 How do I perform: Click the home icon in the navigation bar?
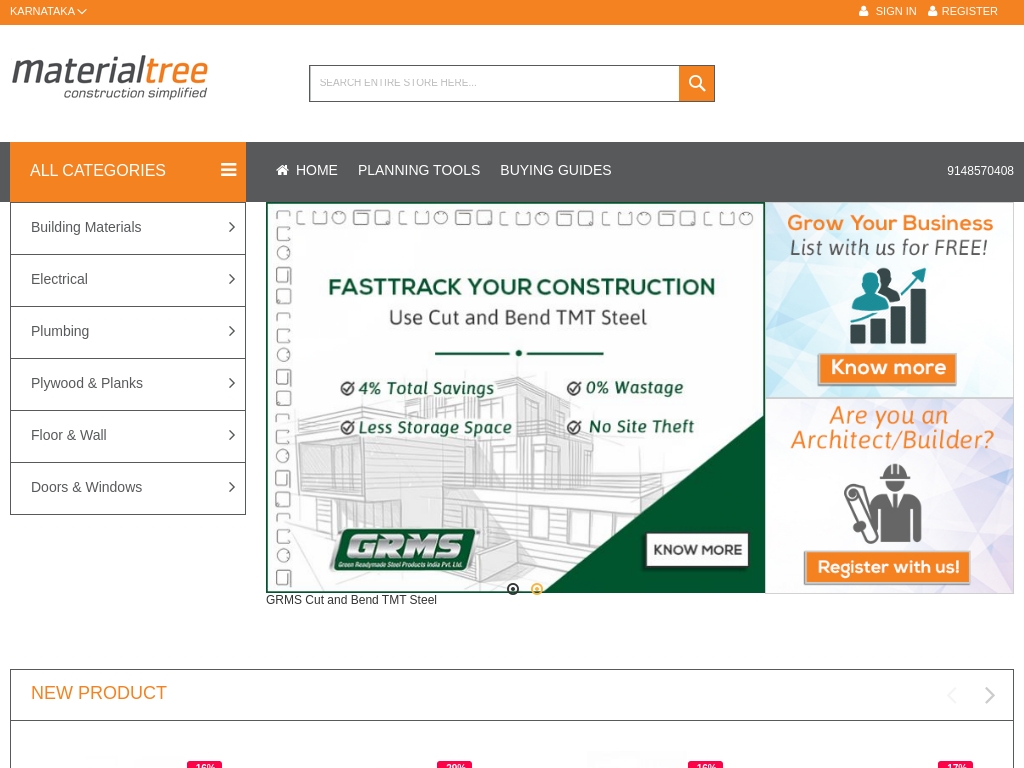[283, 170]
